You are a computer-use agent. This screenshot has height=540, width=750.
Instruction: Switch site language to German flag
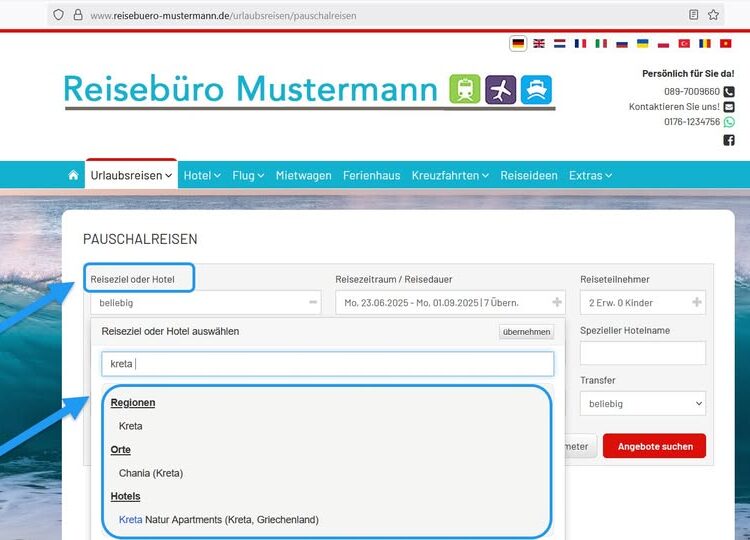point(518,44)
